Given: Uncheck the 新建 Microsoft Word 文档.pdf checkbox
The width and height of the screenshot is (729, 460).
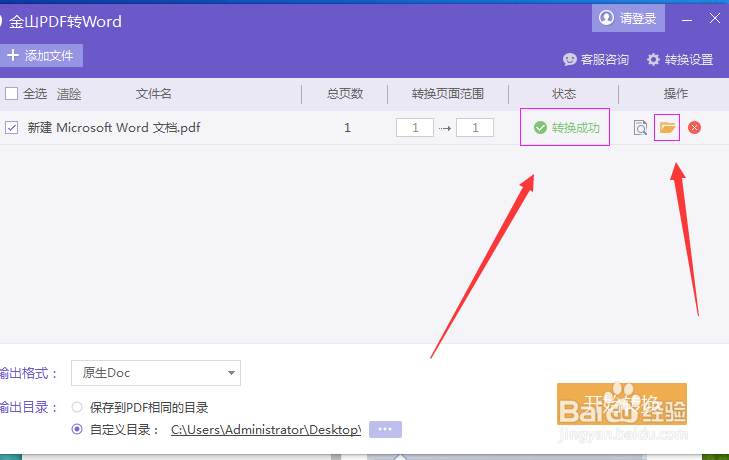Looking at the screenshot, I should [x=12, y=127].
